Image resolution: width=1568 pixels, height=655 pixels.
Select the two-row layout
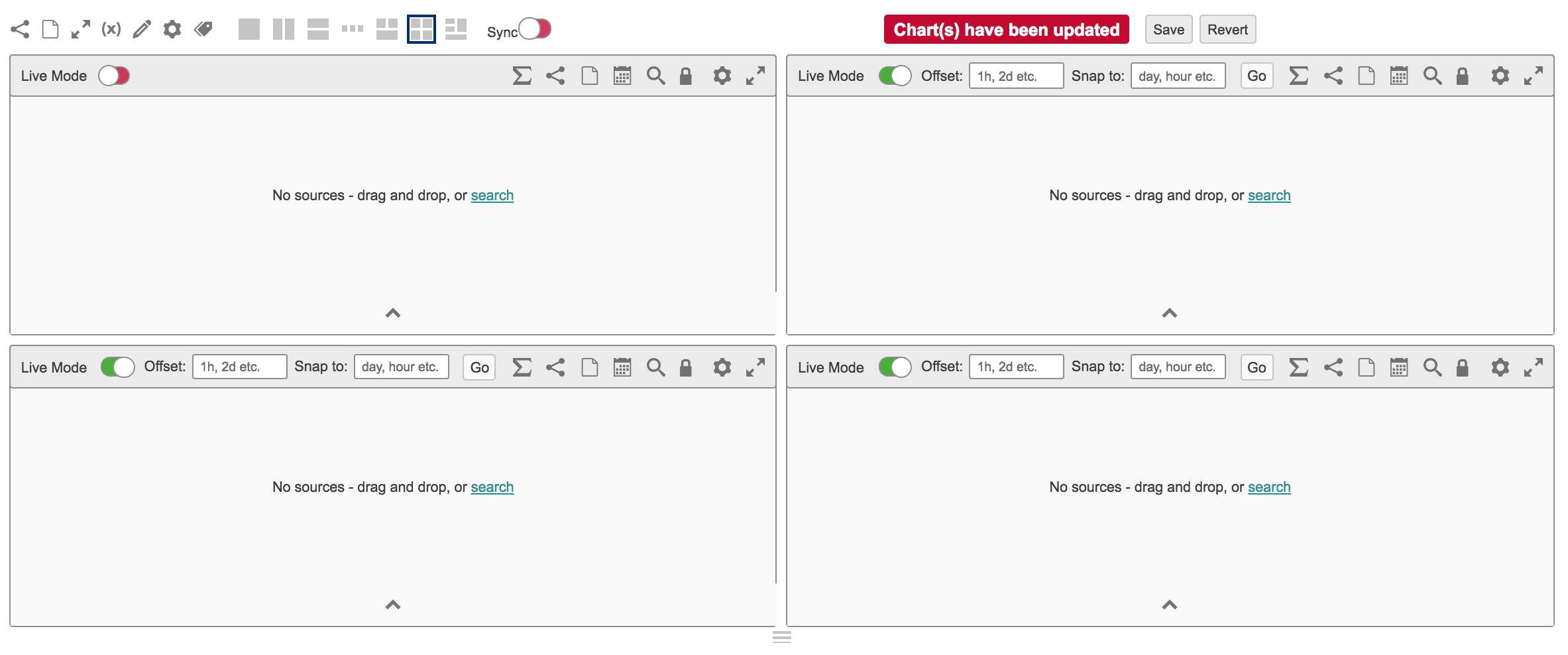[318, 29]
